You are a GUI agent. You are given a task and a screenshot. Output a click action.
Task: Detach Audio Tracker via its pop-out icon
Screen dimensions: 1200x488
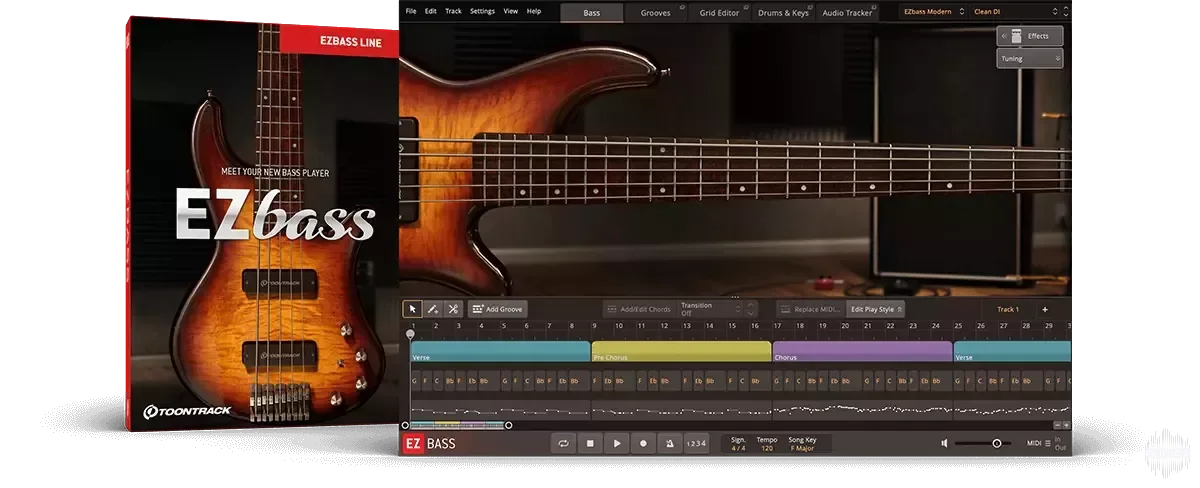872,7
